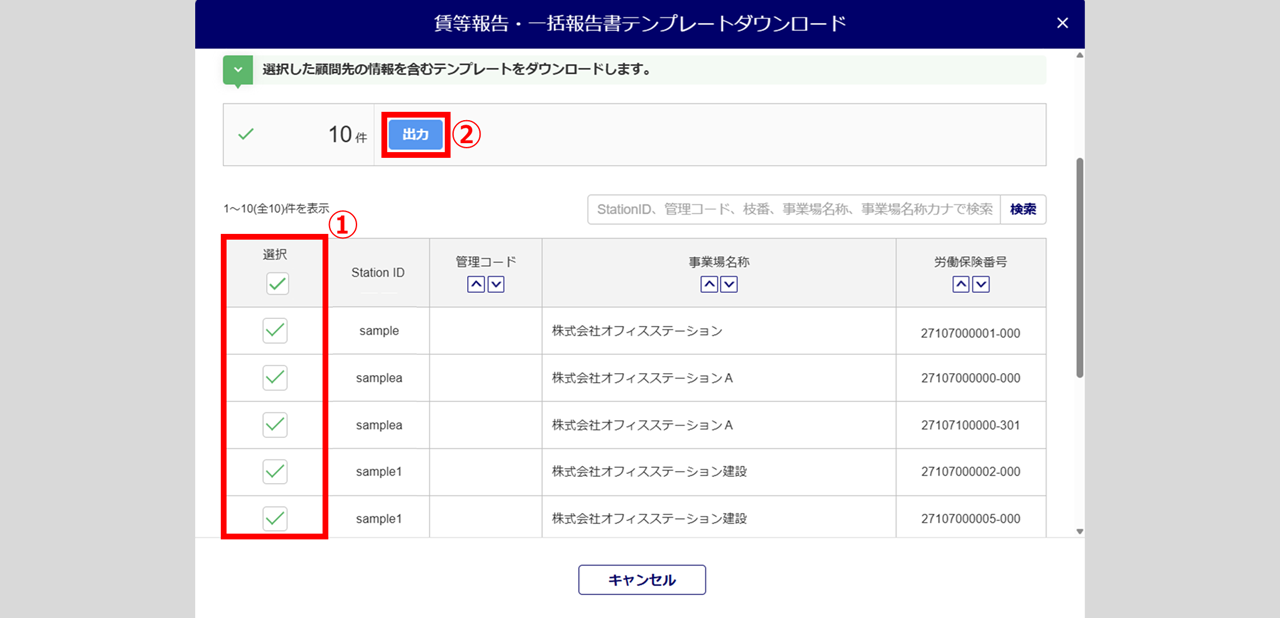Focus the StationID search input field
This screenshot has width=1280, height=618.
point(793,210)
